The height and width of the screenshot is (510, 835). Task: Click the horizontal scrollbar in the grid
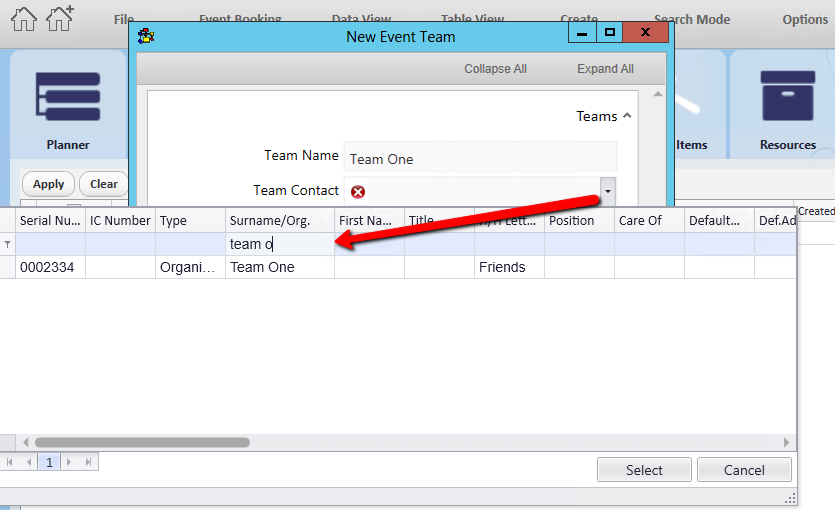pyautogui.click(x=142, y=442)
